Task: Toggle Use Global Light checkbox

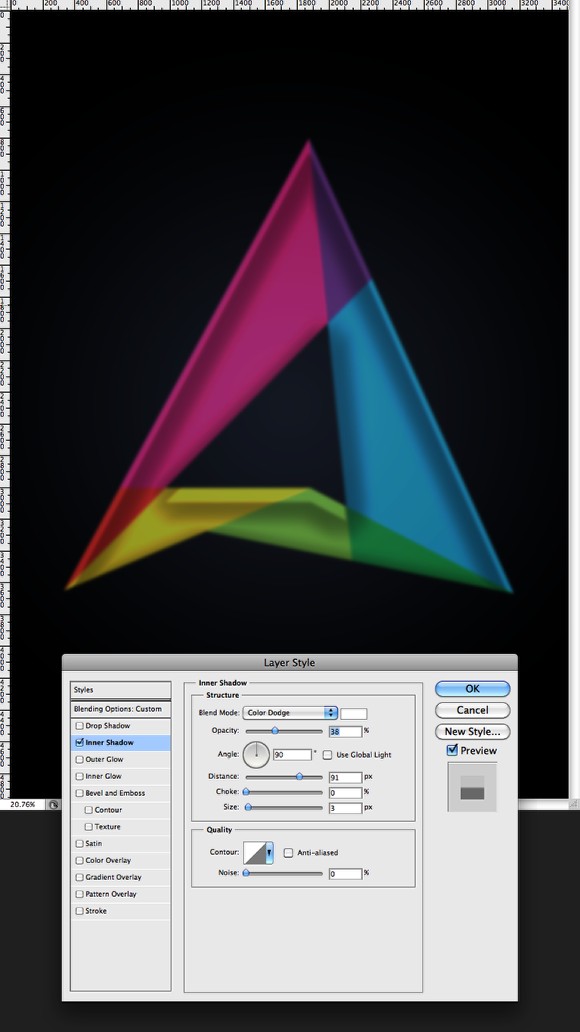Action: point(327,754)
